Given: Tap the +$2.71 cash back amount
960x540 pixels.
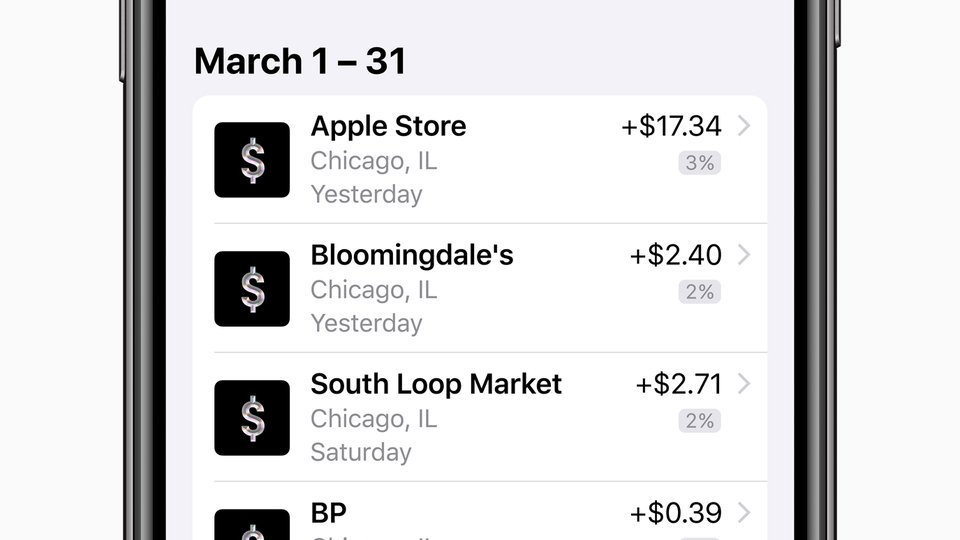Looking at the screenshot, I should [x=678, y=384].
